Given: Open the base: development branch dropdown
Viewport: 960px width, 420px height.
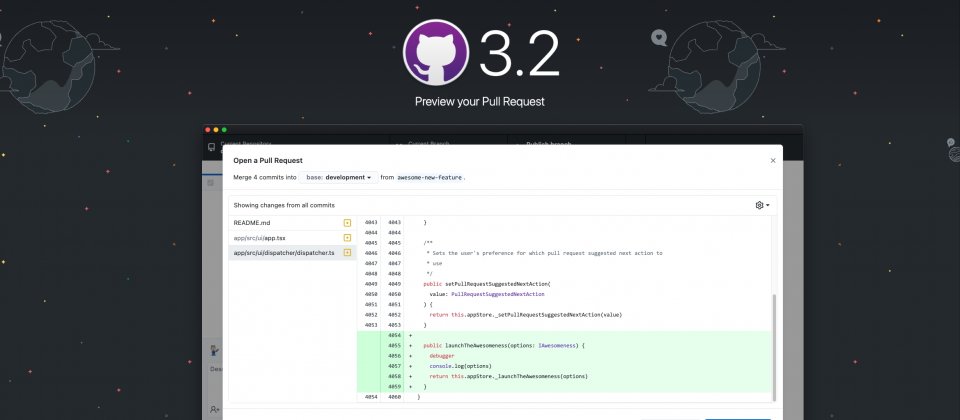Looking at the screenshot, I should (339, 178).
